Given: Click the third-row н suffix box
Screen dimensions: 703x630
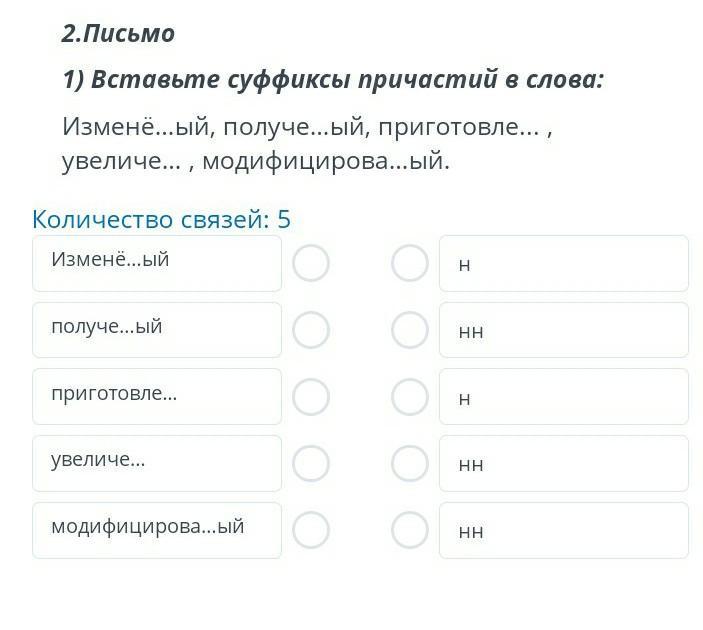Looking at the screenshot, I should coord(564,397).
